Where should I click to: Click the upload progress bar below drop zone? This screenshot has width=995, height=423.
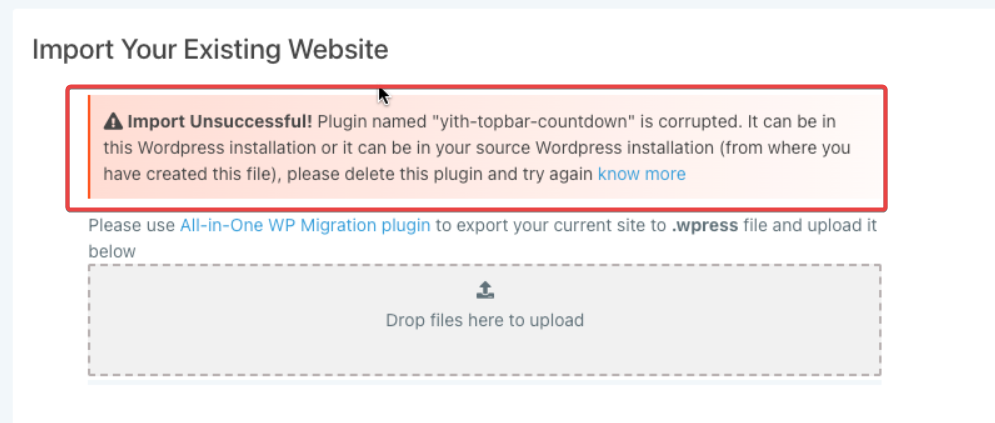(x=485, y=381)
